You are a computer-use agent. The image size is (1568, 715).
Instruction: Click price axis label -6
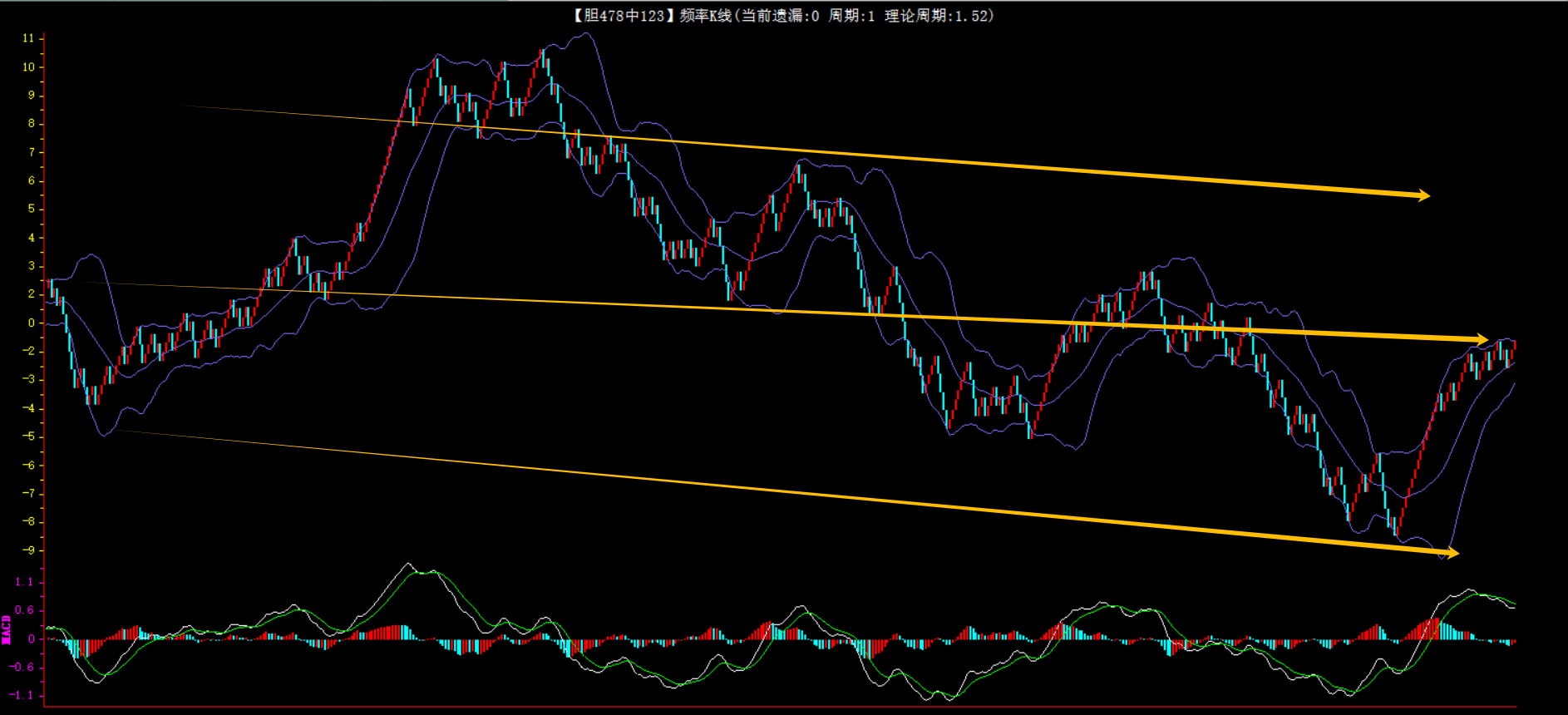tap(29, 465)
